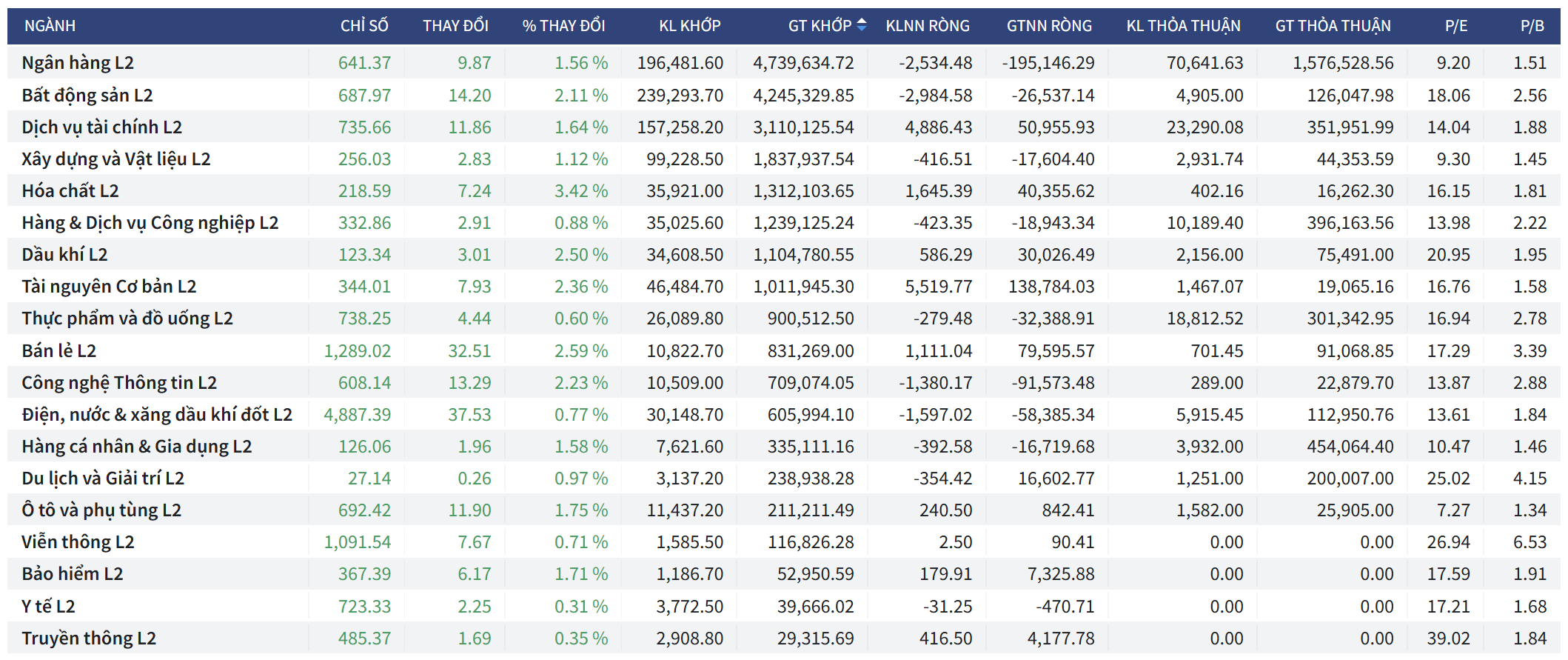Image resolution: width=1568 pixels, height=660 pixels.
Task: Sort by % THAY ĐỔI header
Action: (x=563, y=26)
